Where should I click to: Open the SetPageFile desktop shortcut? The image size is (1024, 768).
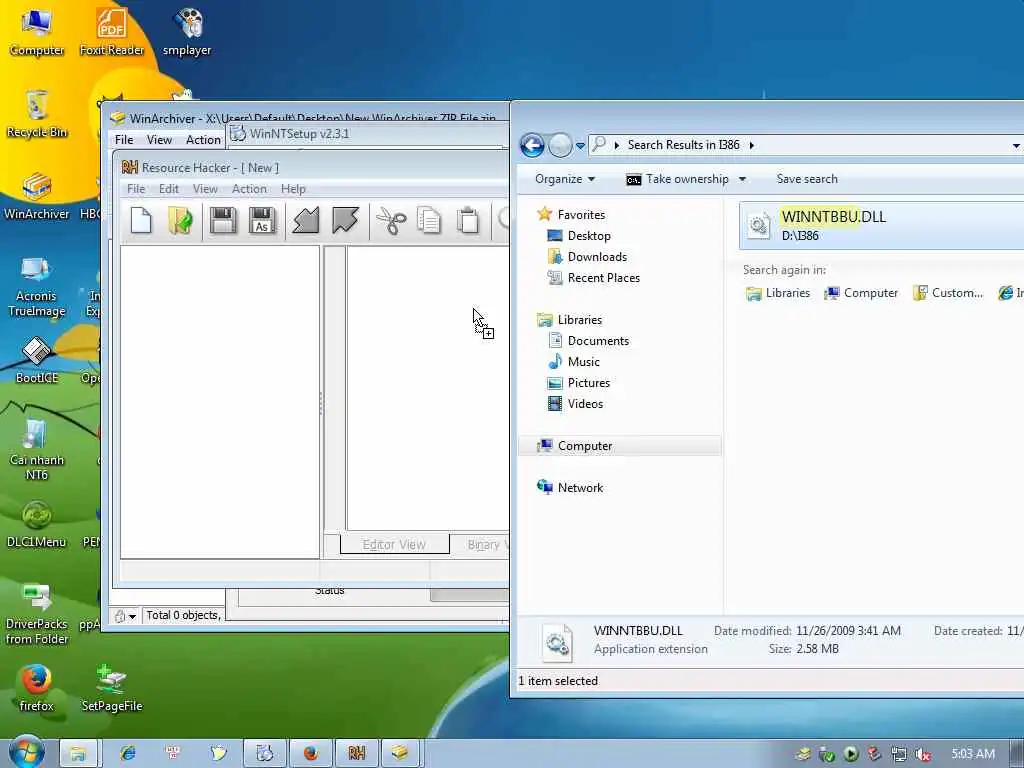[x=112, y=688]
